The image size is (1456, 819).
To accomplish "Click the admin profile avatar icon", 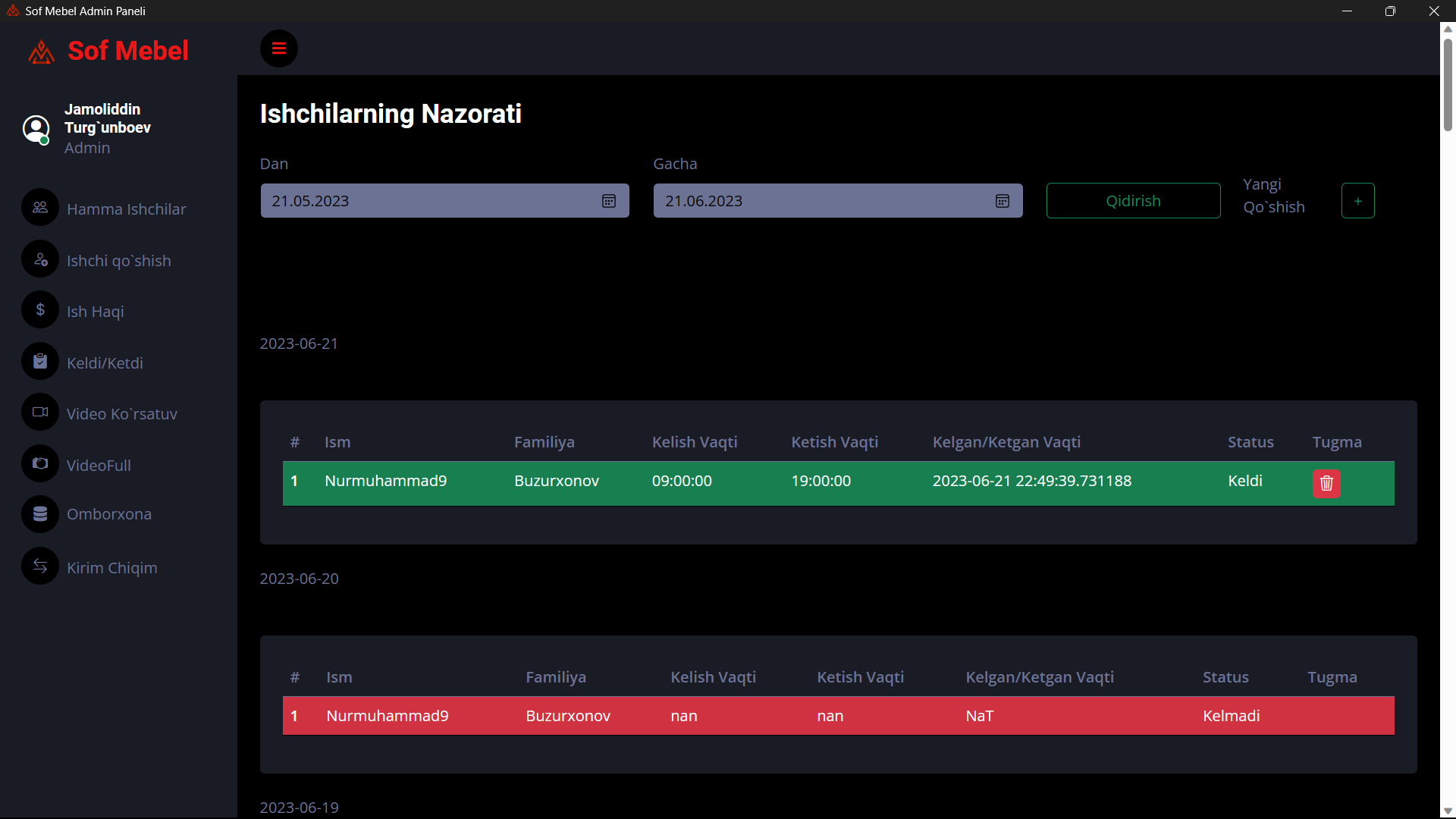I will 36,129.
